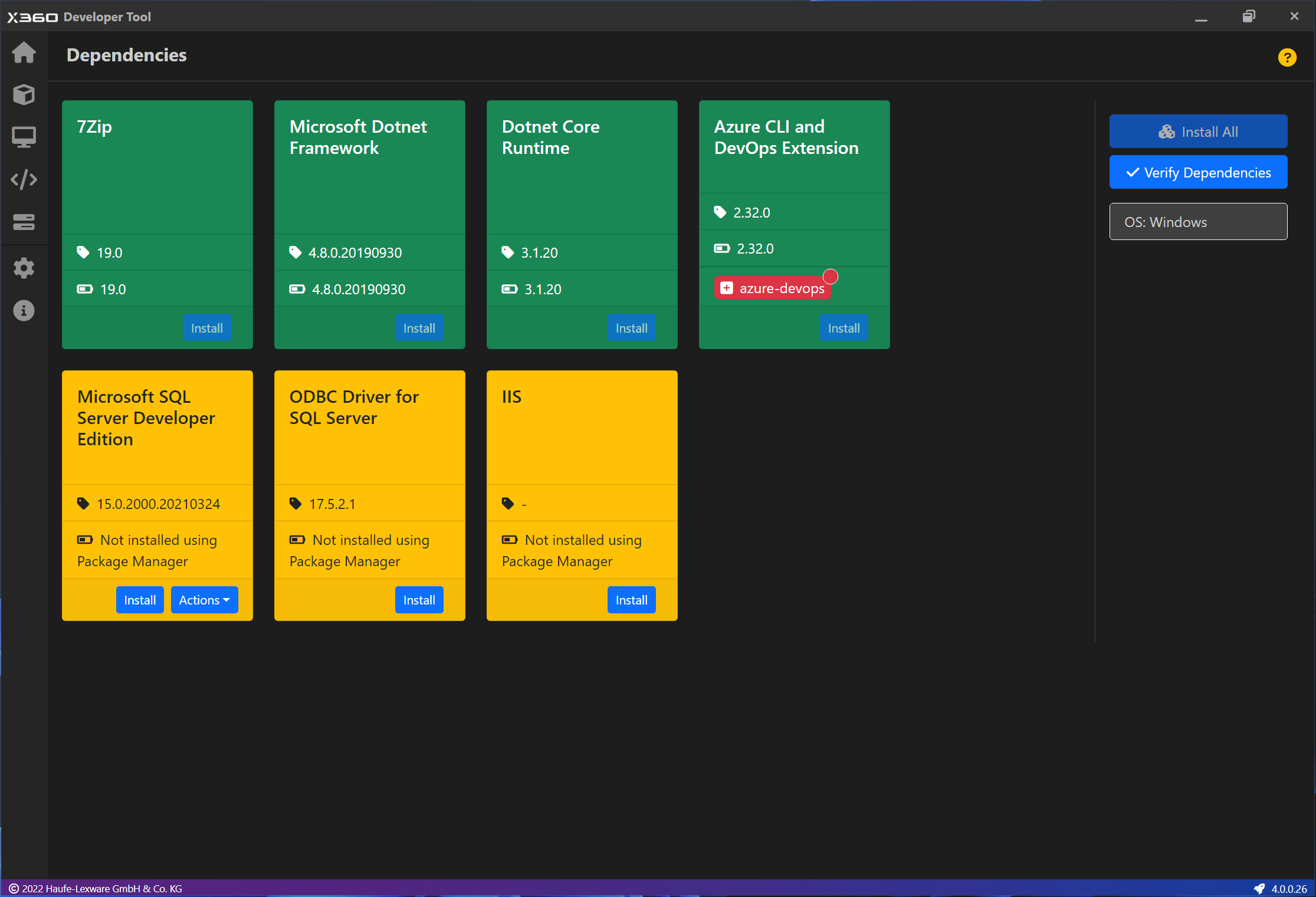Viewport: 1316px width, 897px height.
Task: Click the Microsoft Dotnet Framework title
Action: pyautogui.click(x=358, y=137)
